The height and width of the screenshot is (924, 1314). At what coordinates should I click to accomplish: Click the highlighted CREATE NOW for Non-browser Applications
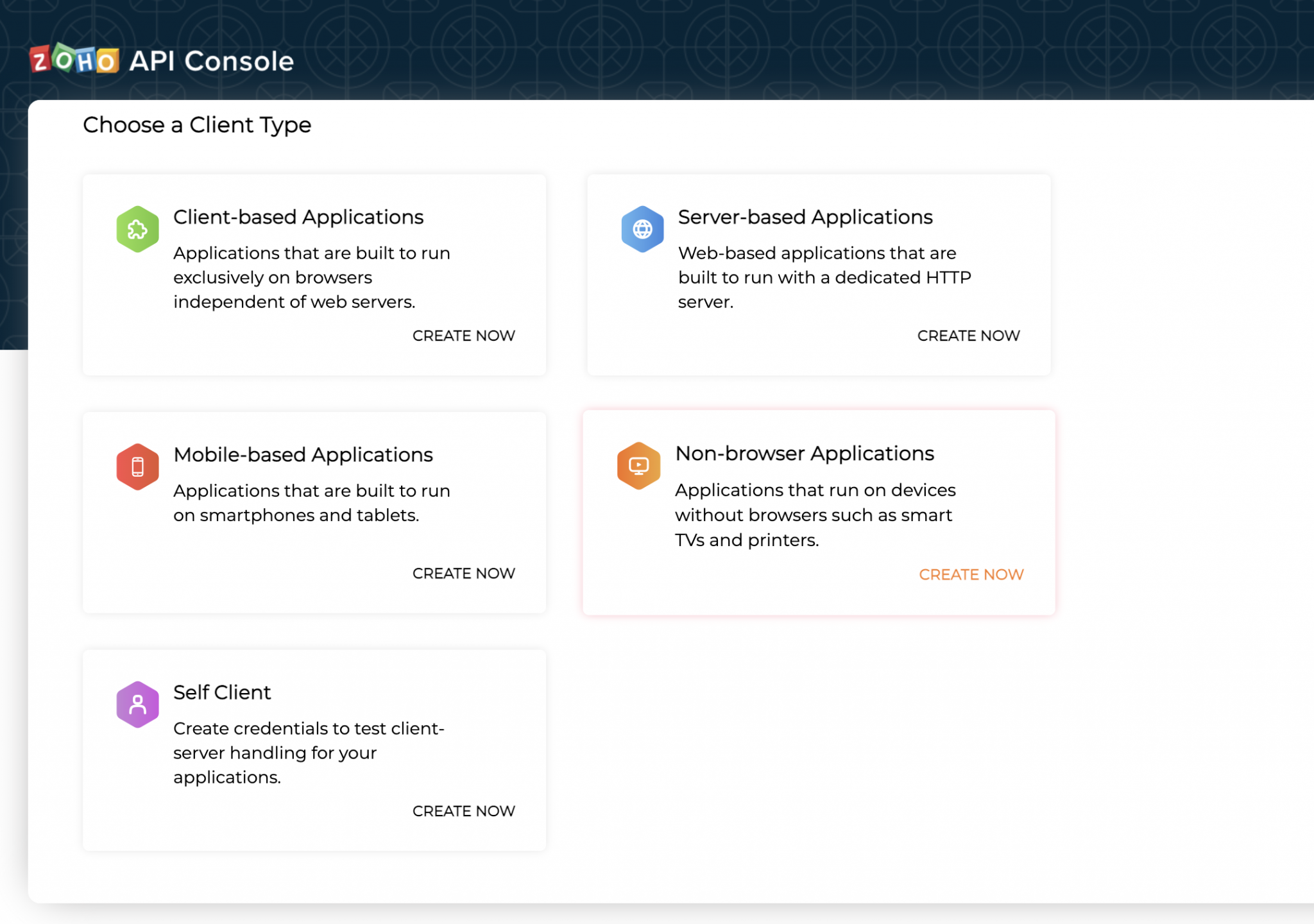971,574
